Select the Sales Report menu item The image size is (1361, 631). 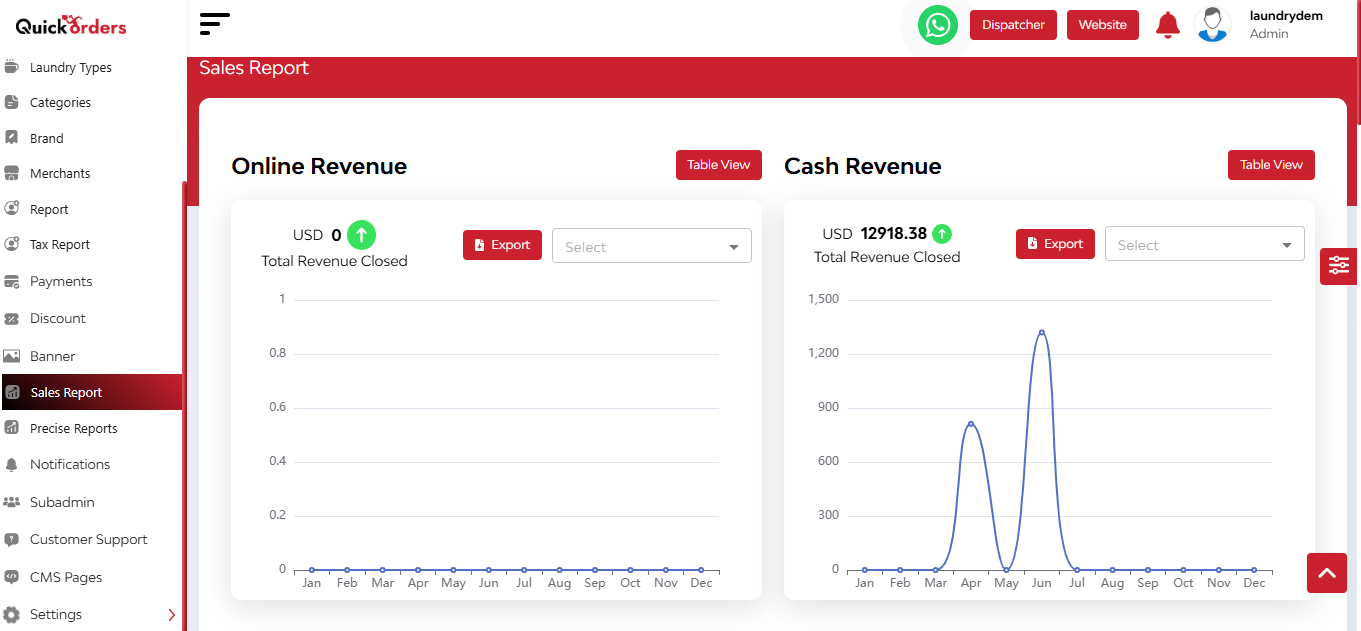pyautogui.click(x=91, y=392)
